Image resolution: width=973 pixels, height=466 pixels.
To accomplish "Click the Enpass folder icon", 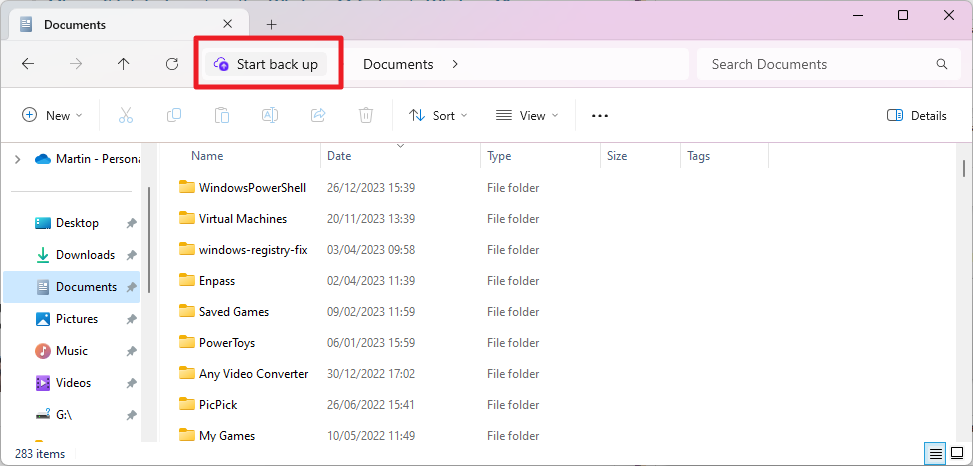I will (x=187, y=280).
